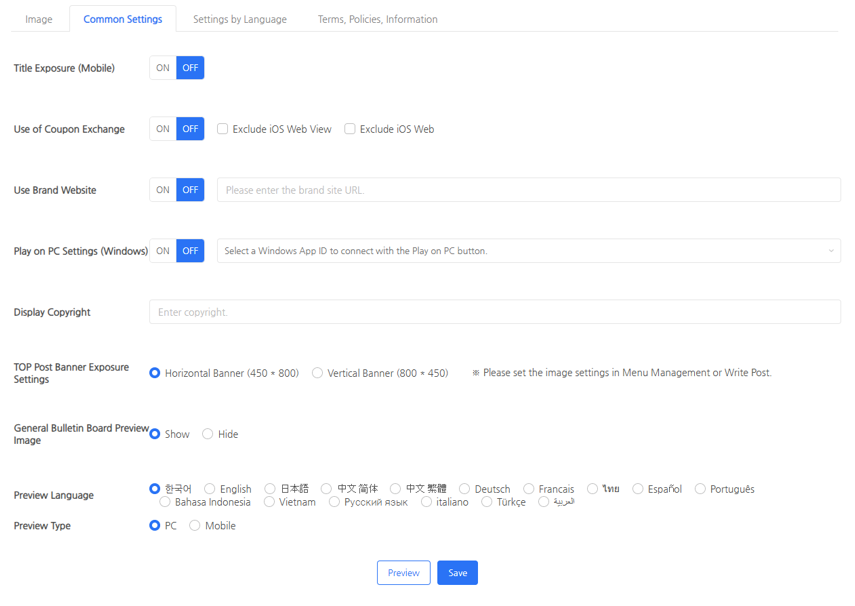Check the Exclude iOS Web View box
The height and width of the screenshot is (606, 855).
[x=223, y=129]
